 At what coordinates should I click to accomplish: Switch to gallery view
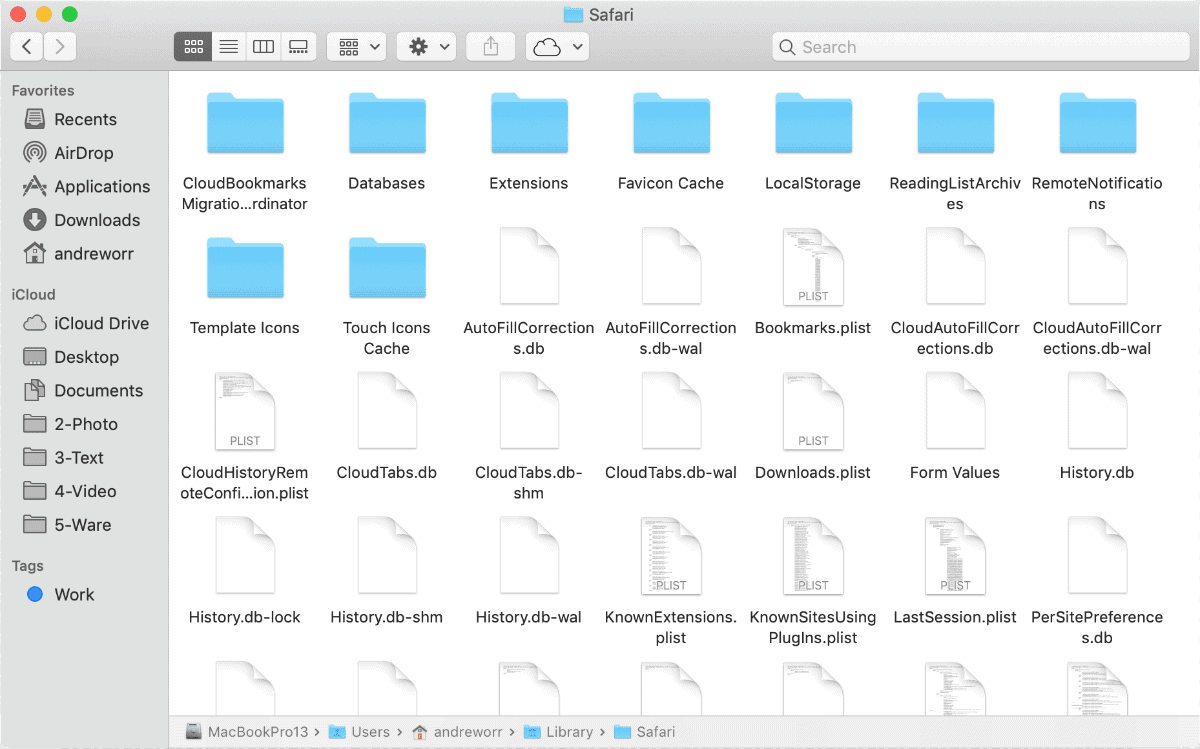coord(298,47)
